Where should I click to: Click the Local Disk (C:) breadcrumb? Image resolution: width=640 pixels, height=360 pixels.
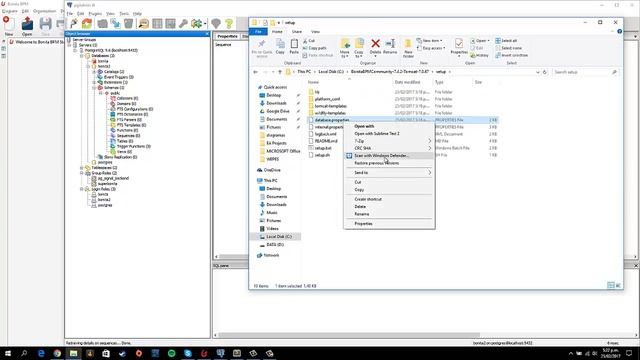[x=331, y=72]
